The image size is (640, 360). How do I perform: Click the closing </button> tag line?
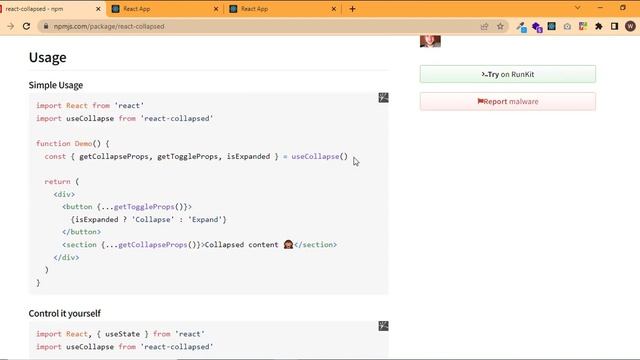pyautogui.click(x=82, y=232)
